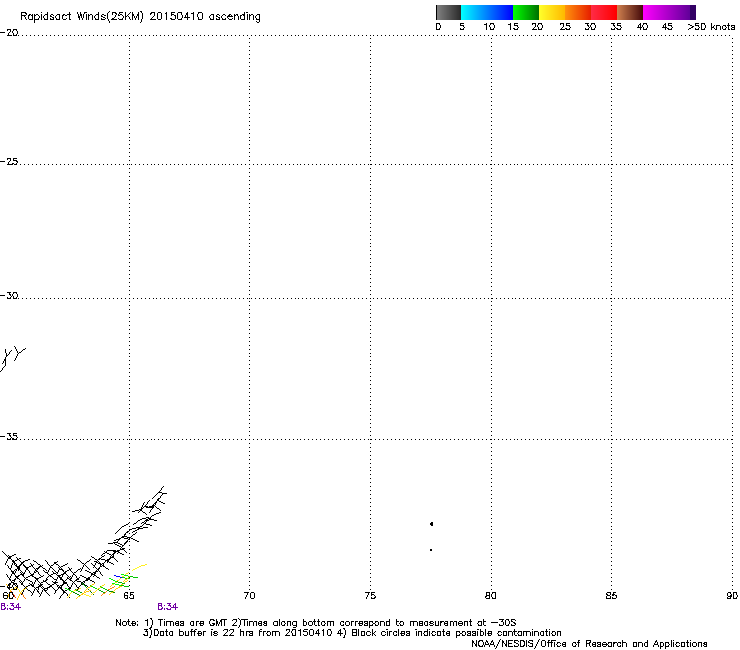Click the orange 25-30 knots legend segment
Viewport: 740px width, 650px height.
coord(578,12)
